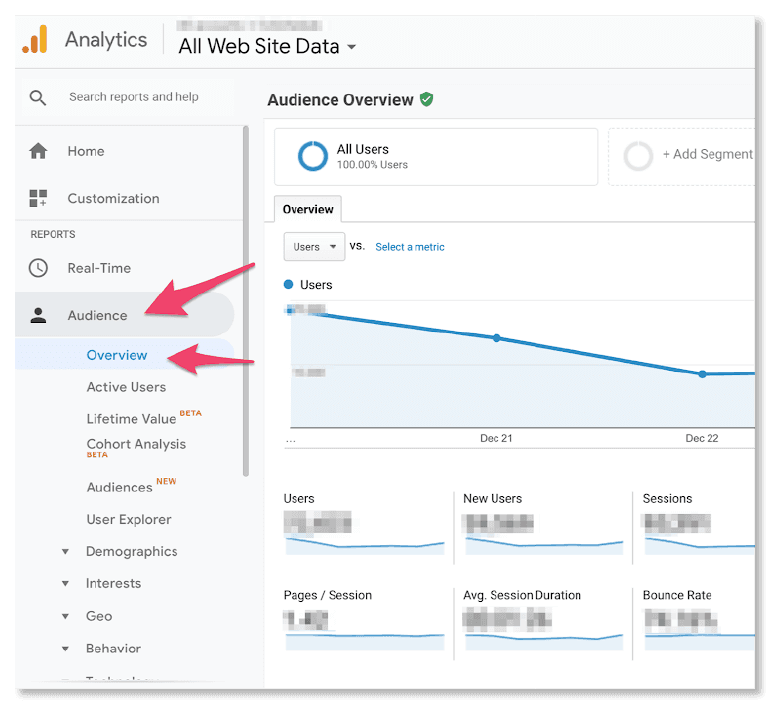Click the sidebar vertical scrollbar
This screenshot has width=770, height=710.
click(246, 300)
